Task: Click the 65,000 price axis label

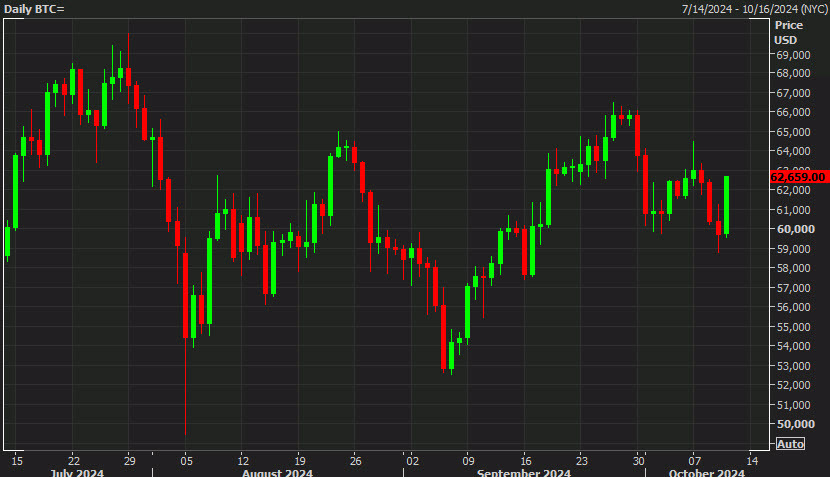Action: (x=791, y=132)
